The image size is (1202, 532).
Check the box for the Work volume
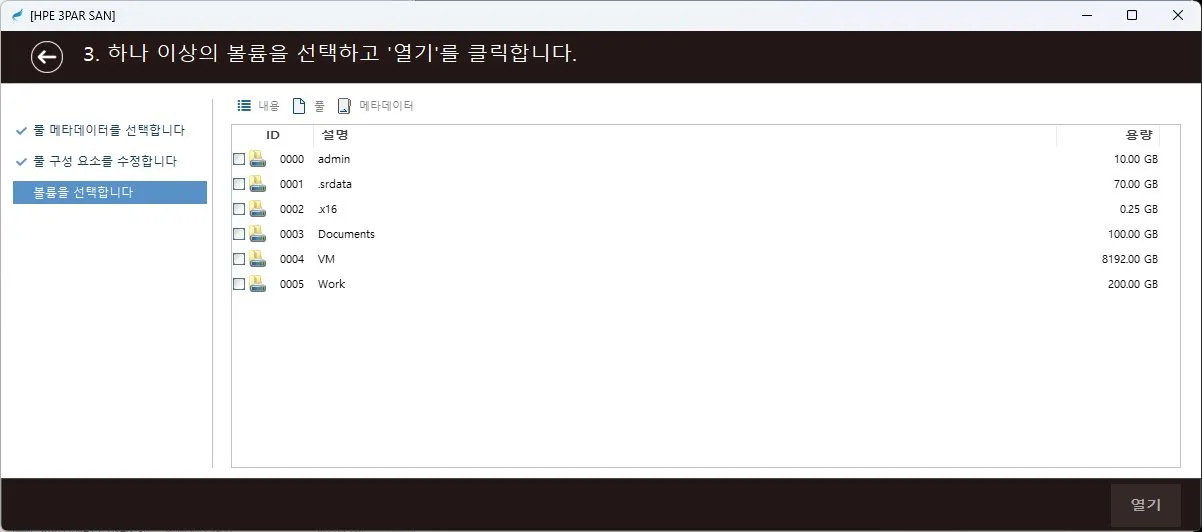pos(239,284)
